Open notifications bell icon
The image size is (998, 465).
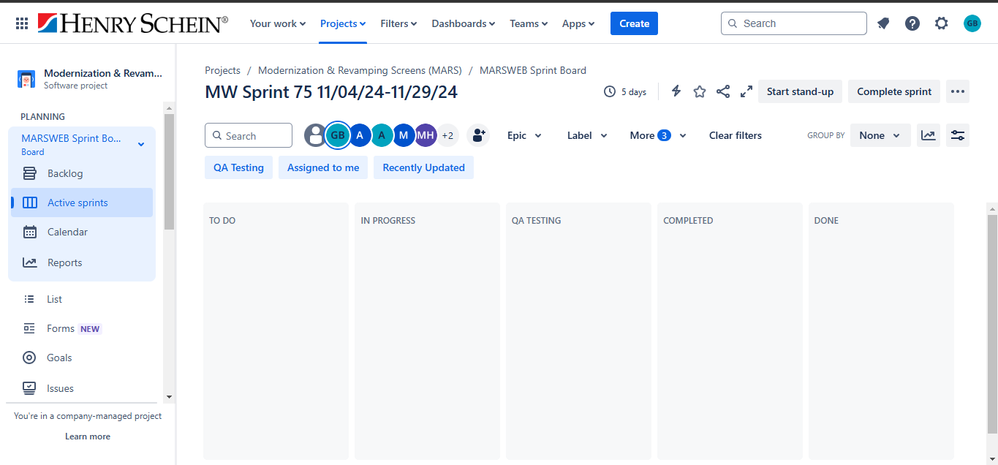pyautogui.click(x=883, y=24)
